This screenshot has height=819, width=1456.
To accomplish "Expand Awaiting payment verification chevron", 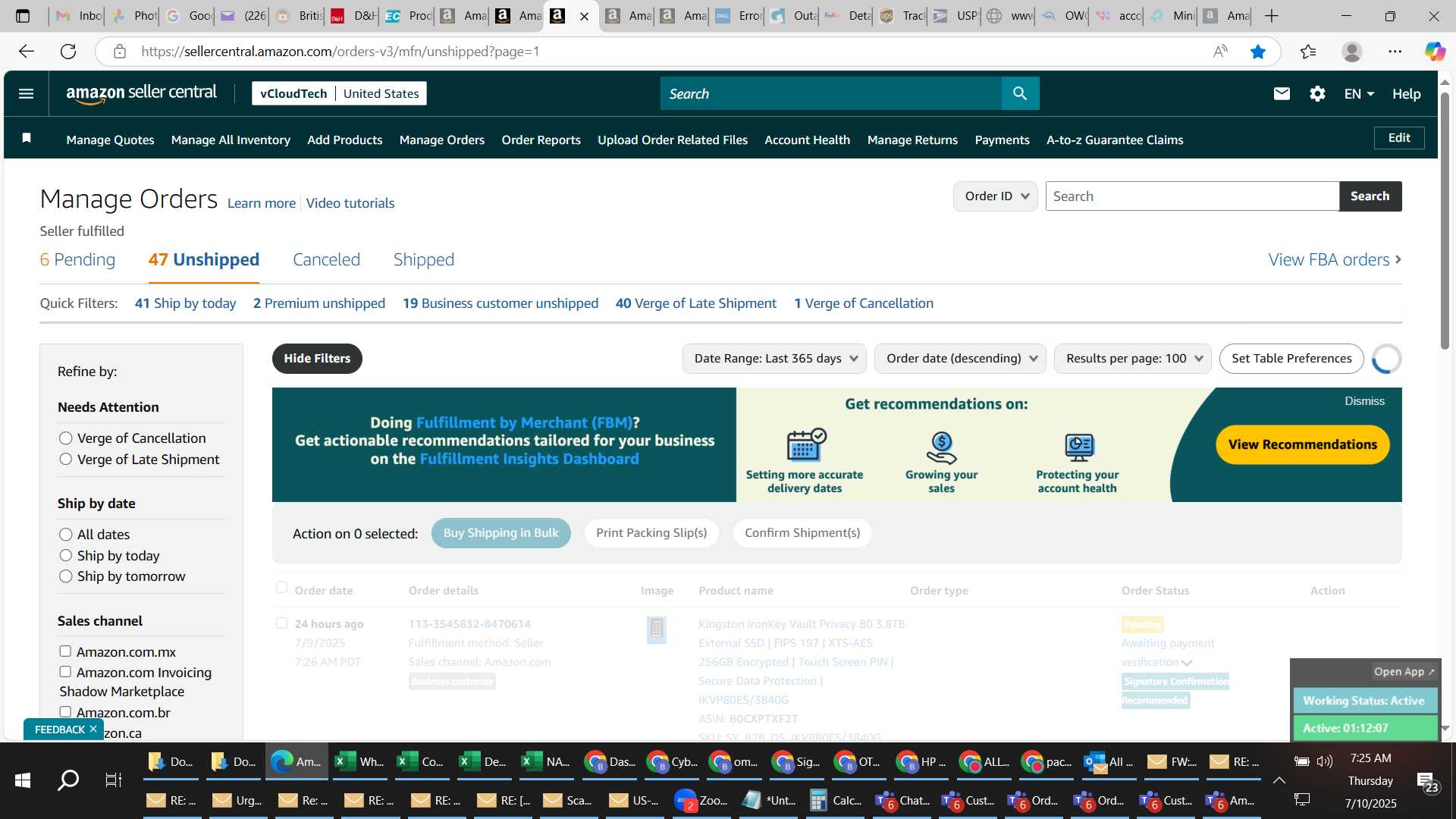I will click(1187, 663).
